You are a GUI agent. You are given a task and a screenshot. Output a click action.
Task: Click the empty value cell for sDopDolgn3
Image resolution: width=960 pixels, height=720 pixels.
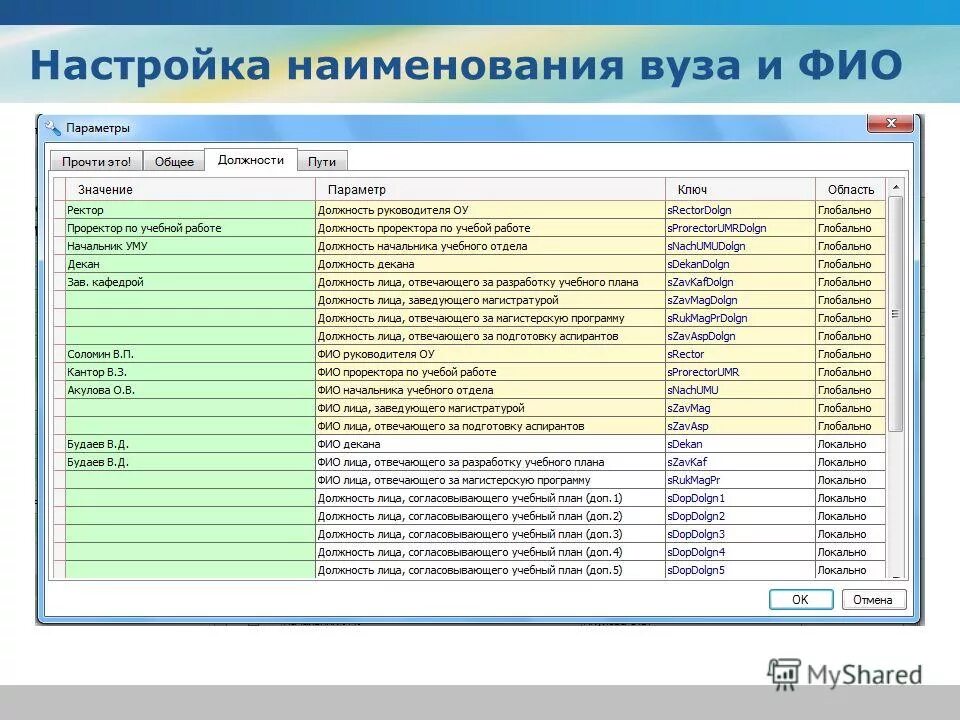pyautogui.click(x=190, y=534)
